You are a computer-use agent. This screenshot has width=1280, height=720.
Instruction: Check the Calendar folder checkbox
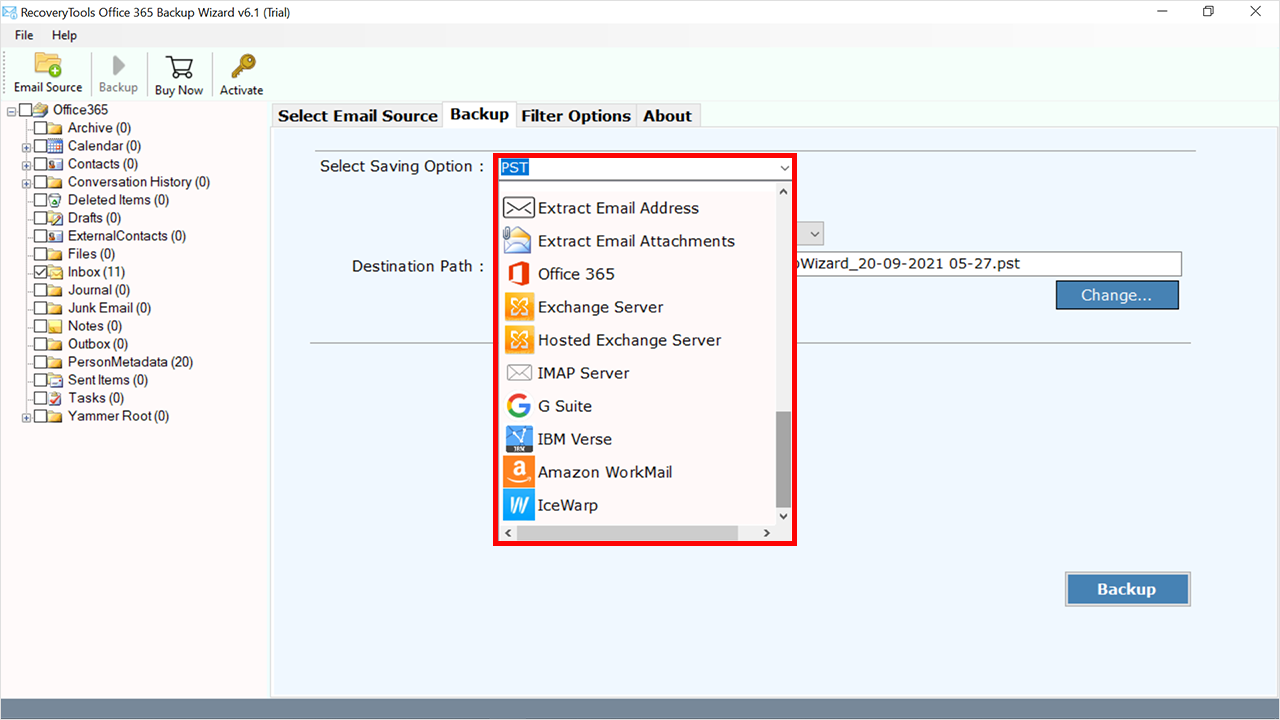pos(41,146)
